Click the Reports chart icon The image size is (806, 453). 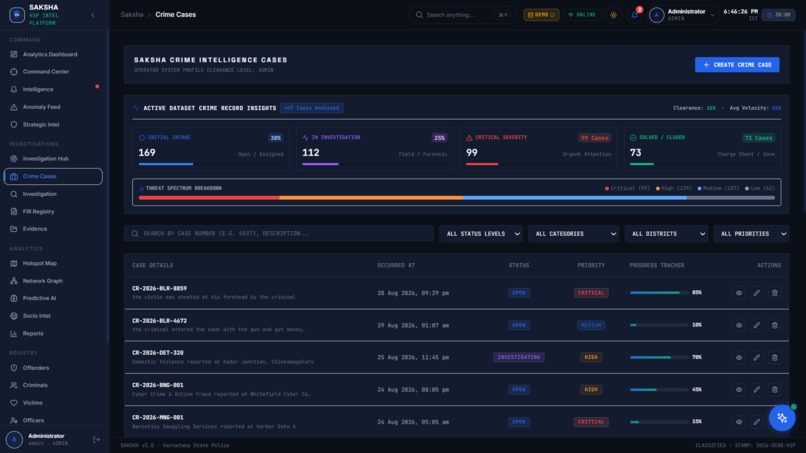[x=14, y=333]
